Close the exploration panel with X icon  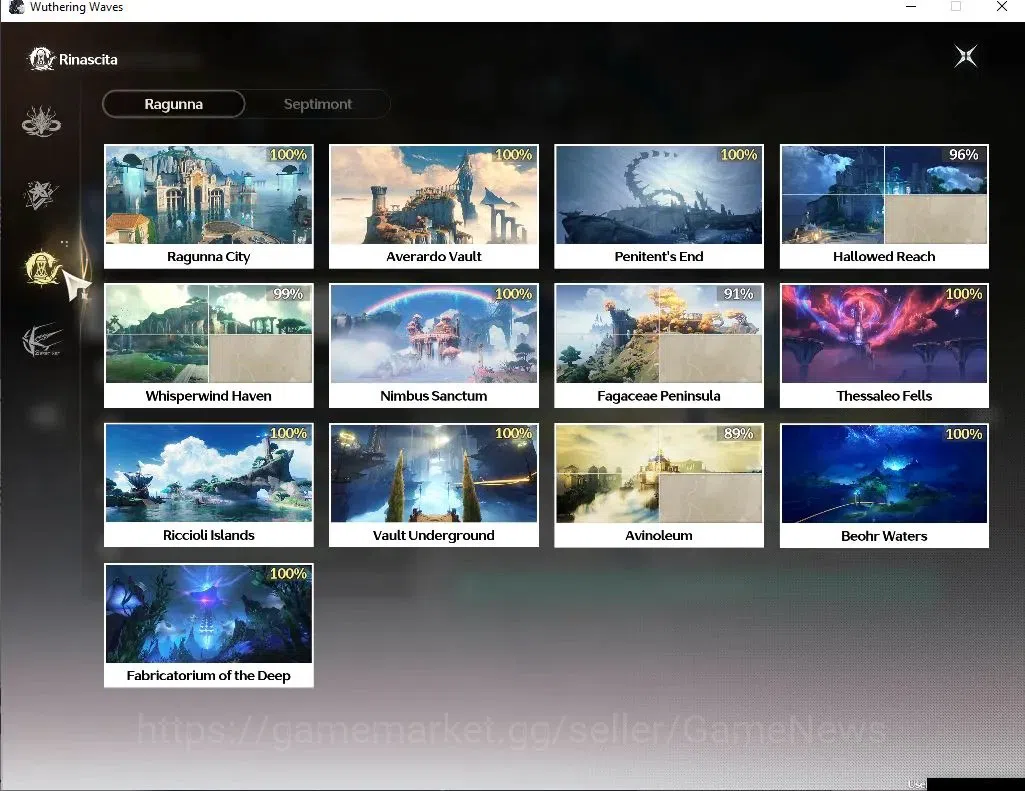(x=966, y=56)
